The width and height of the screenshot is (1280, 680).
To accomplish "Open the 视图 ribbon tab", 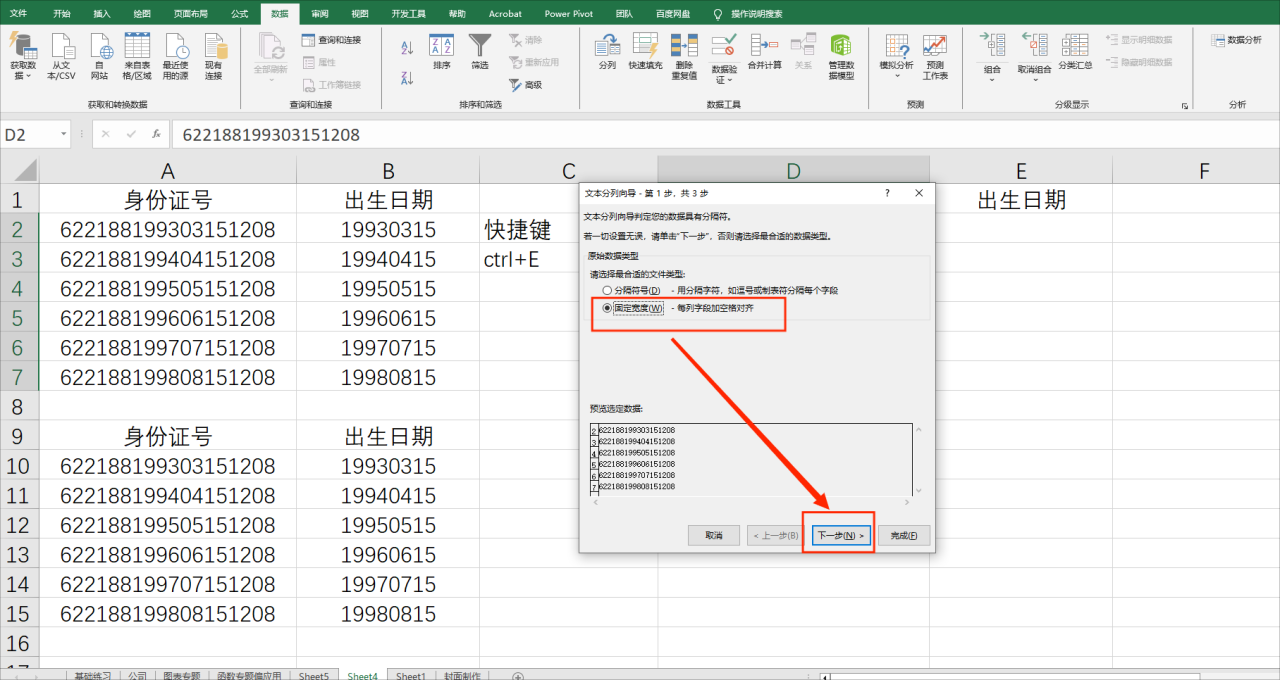I will tap(360, 14).
